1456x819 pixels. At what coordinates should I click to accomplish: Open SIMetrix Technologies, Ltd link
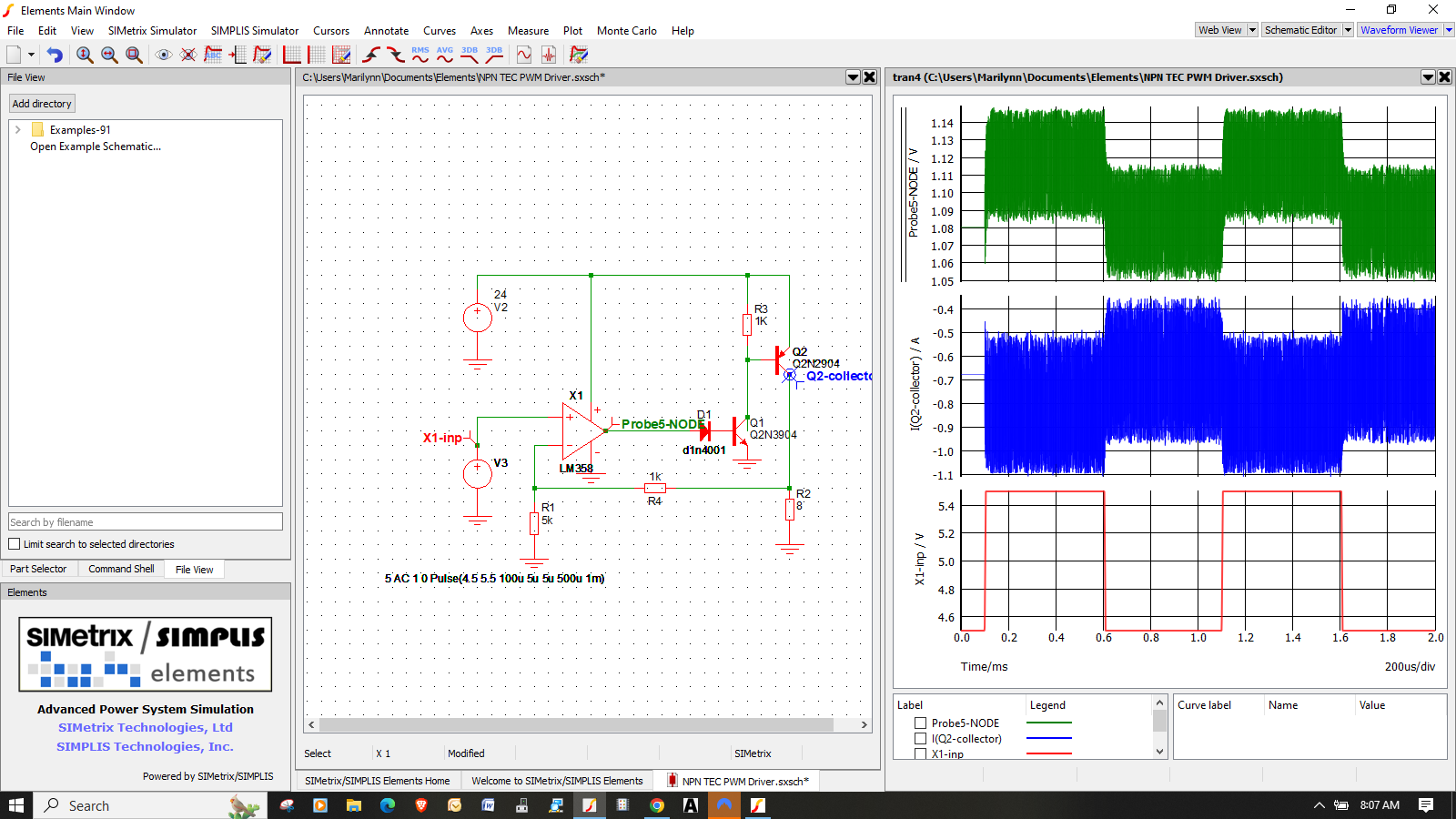(x=146, y=727)
